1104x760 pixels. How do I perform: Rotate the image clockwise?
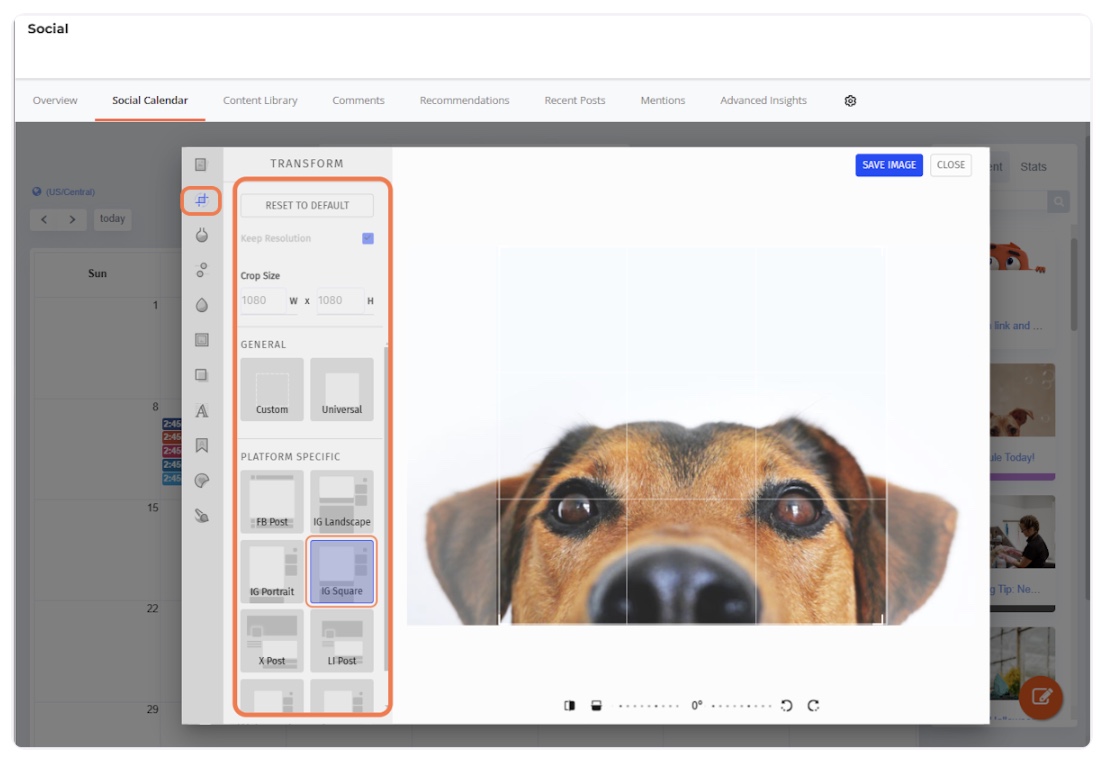pos(813,705)
